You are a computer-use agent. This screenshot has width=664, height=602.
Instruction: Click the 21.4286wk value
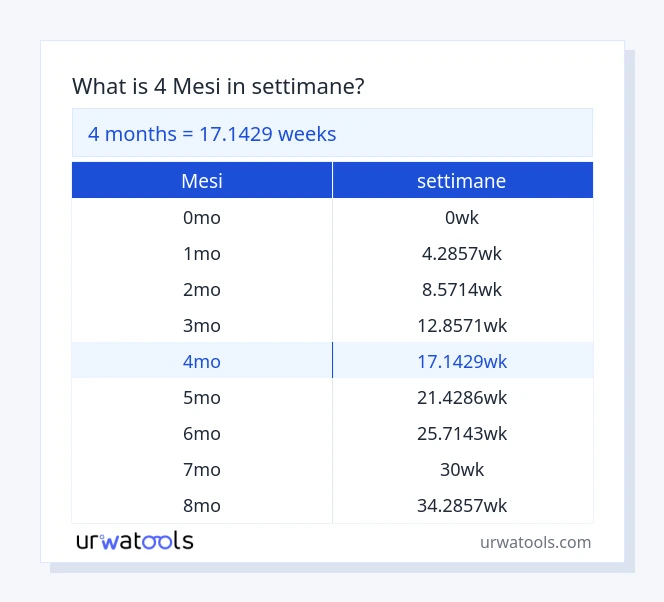pyautogui.click(x=461, y=398)
